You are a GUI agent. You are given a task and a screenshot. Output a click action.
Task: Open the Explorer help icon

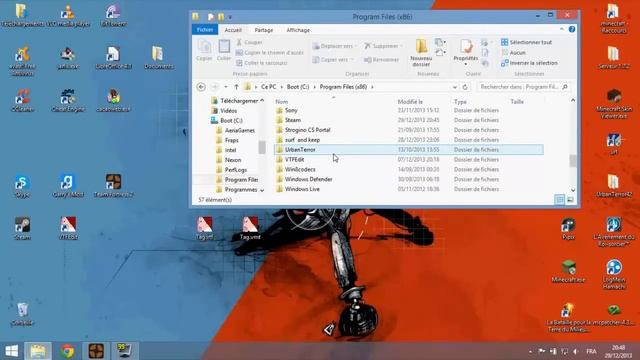pos(572,29)
